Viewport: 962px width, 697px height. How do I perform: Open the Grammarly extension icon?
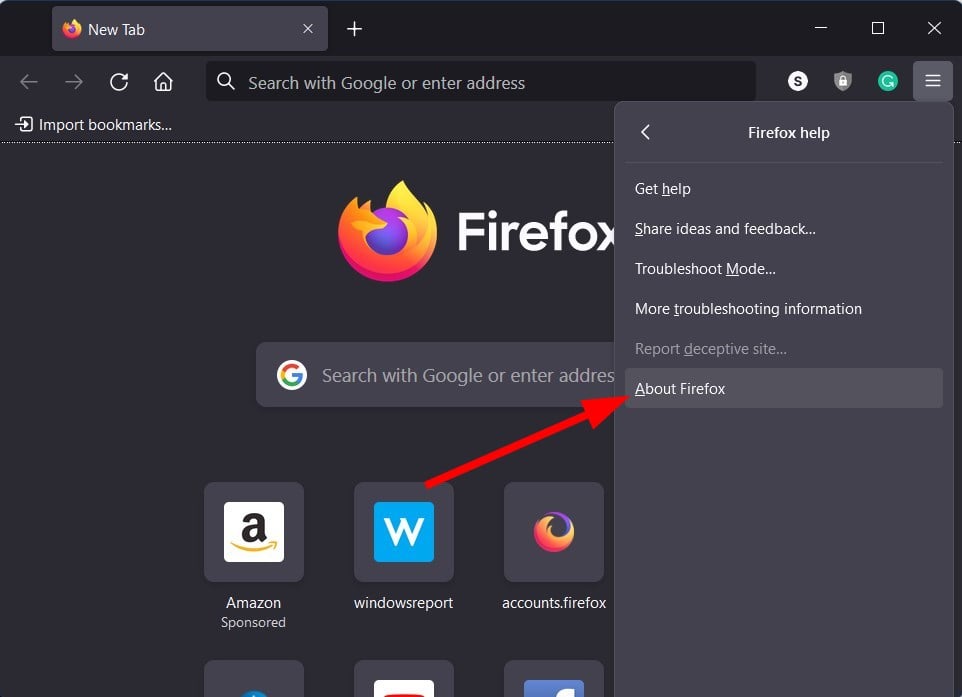pos(887,81)
